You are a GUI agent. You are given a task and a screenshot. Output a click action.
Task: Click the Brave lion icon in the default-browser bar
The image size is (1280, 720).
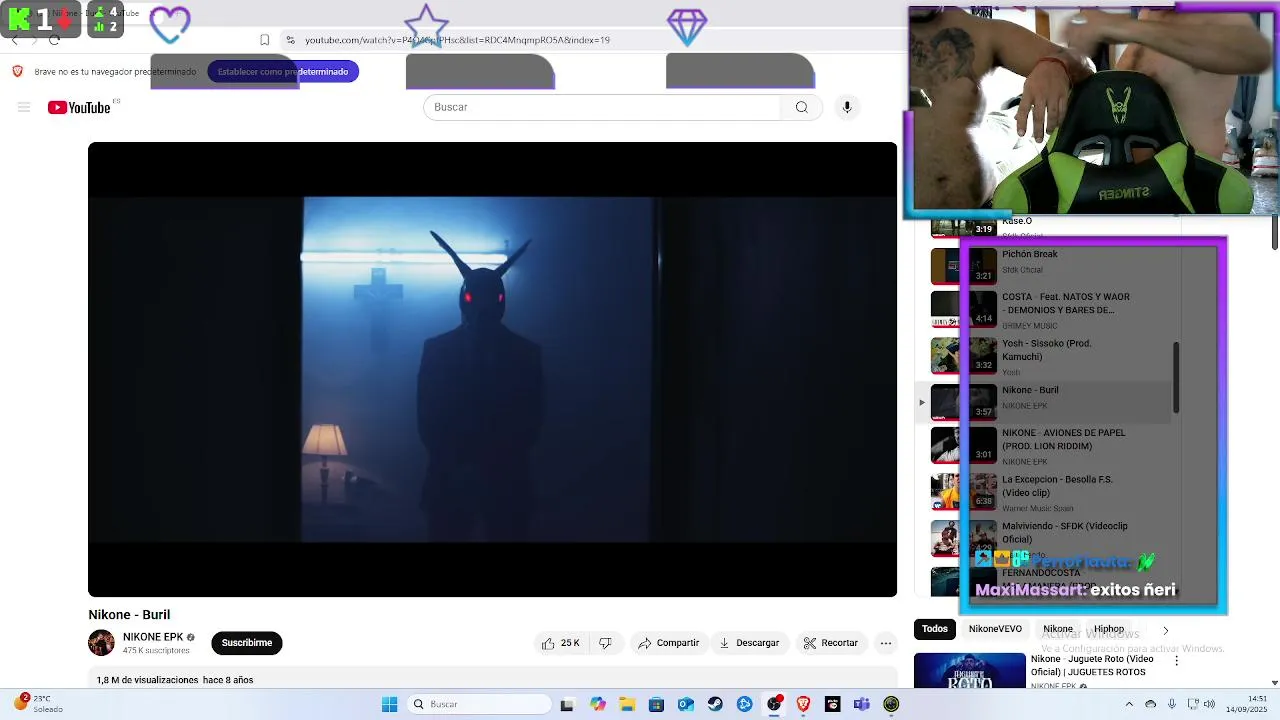click(17, 71)
